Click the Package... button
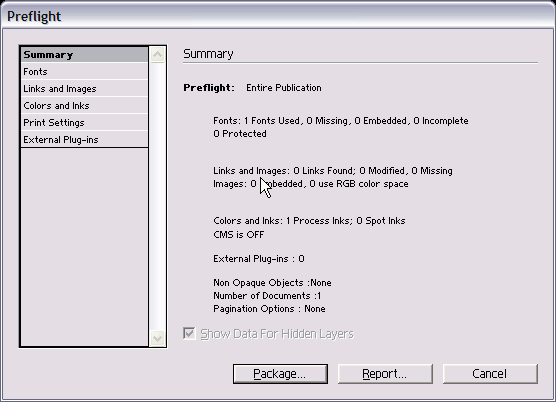This screenshot has width=556, height=402. pyautogui.click(x=280, y=374)
